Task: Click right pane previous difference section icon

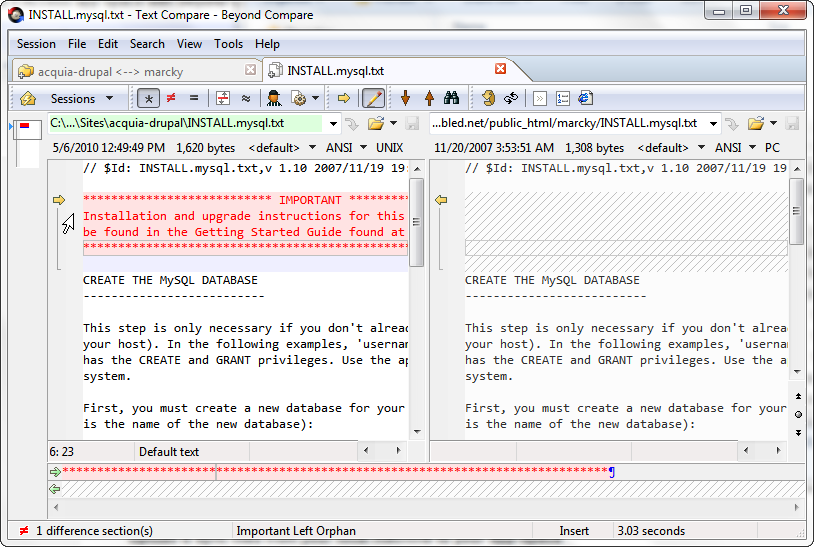Action: tap(798, 396)
